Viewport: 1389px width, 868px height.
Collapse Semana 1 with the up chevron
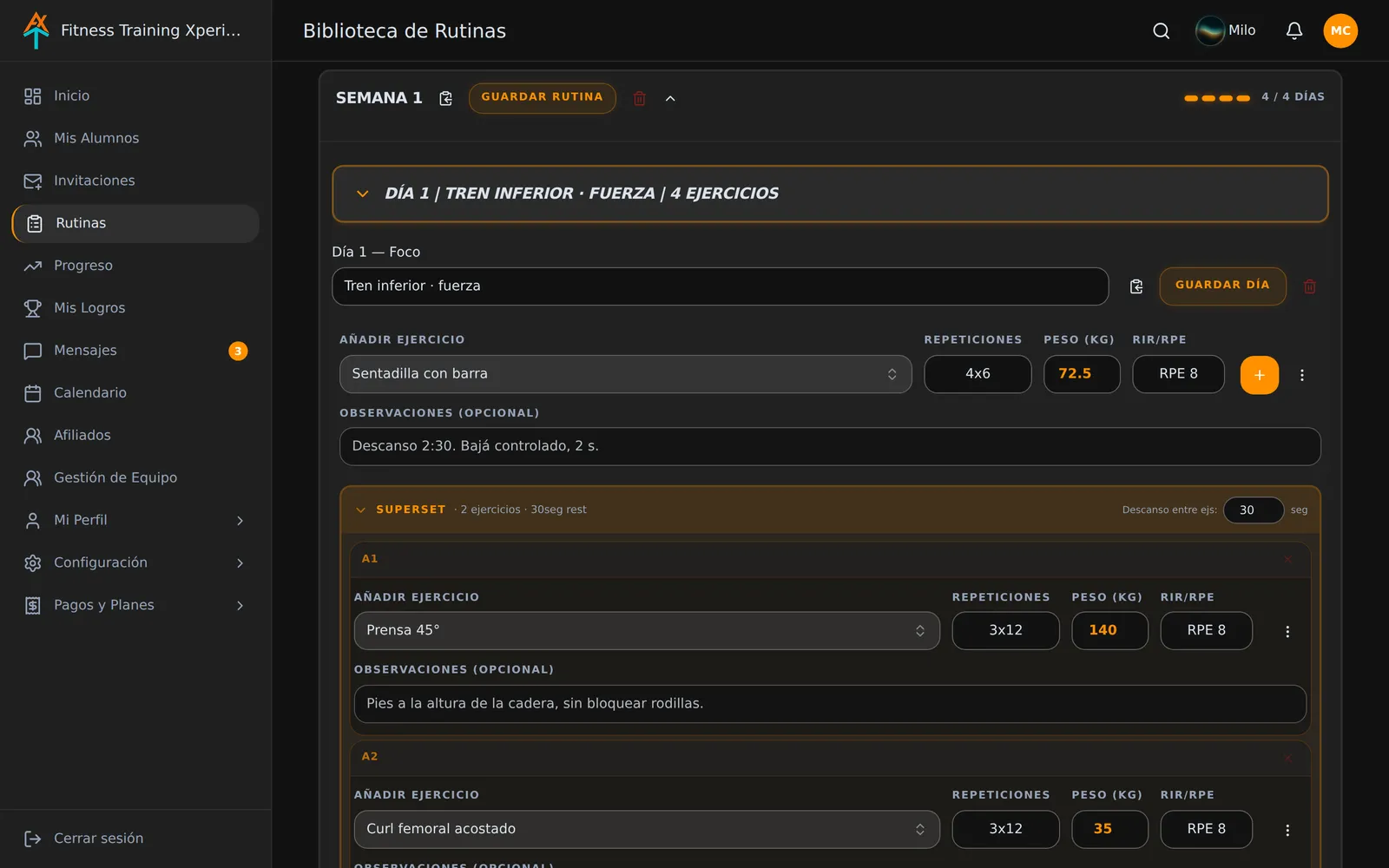(670, 98)
